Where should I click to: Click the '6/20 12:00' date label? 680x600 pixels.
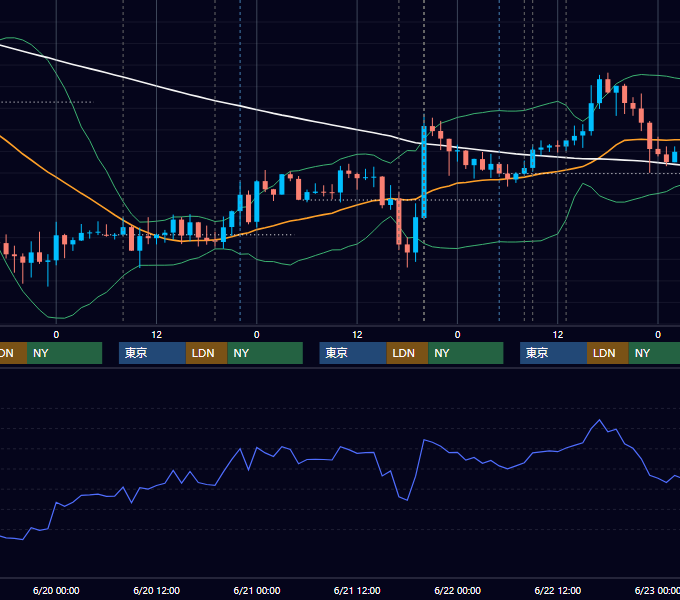[x=157, y=590]
